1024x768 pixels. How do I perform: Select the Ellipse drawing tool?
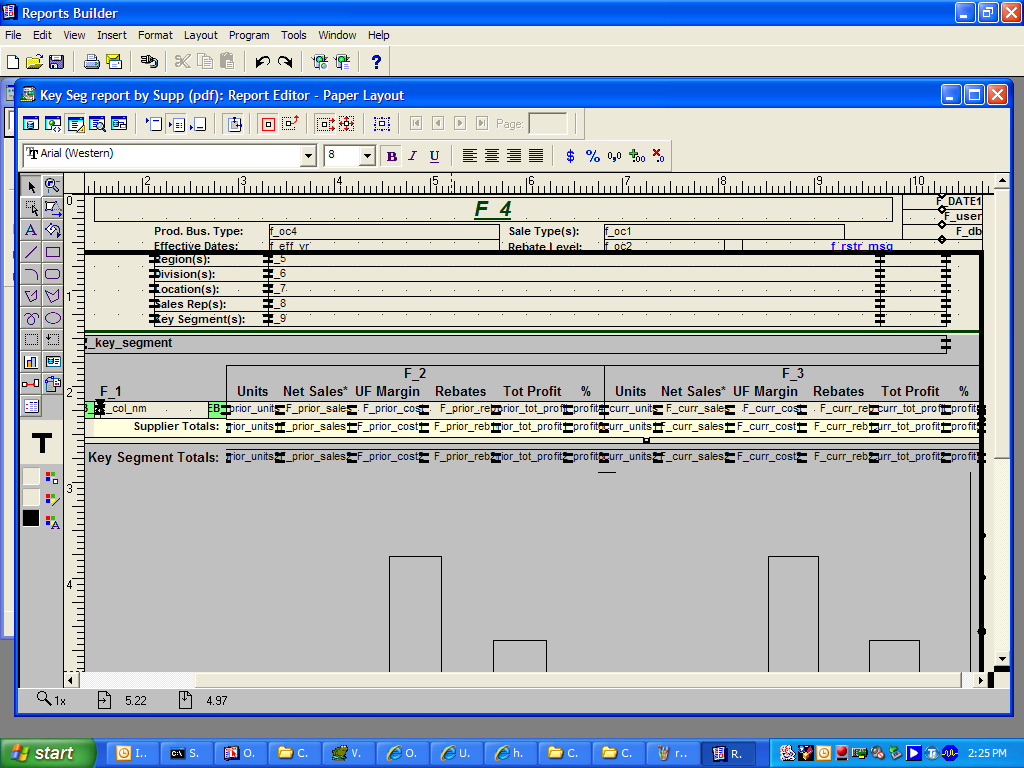coord(52,318)
